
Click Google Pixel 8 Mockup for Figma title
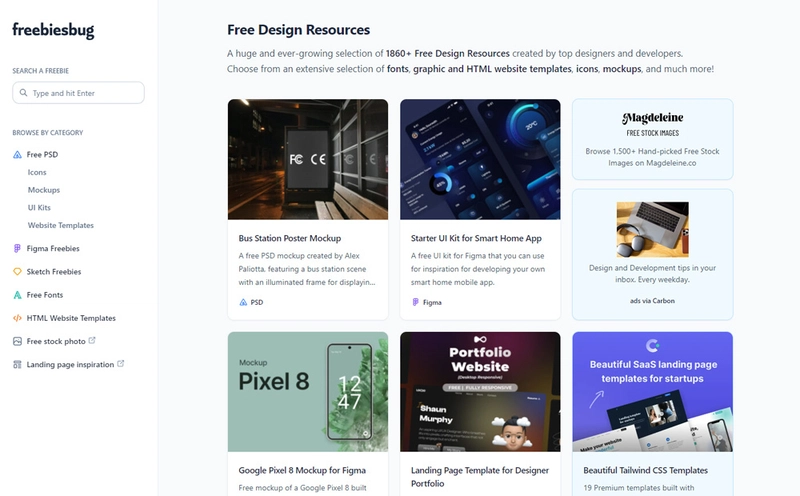point(302,470)
